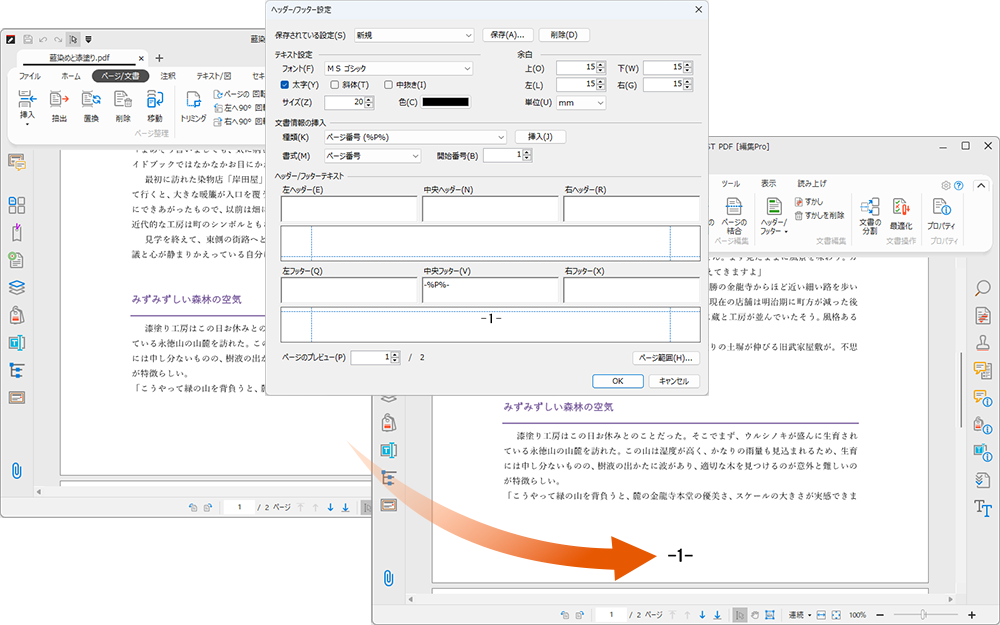Click the ribbon settings gear icon
The image size is (1000, 625).
click(946, 185)
